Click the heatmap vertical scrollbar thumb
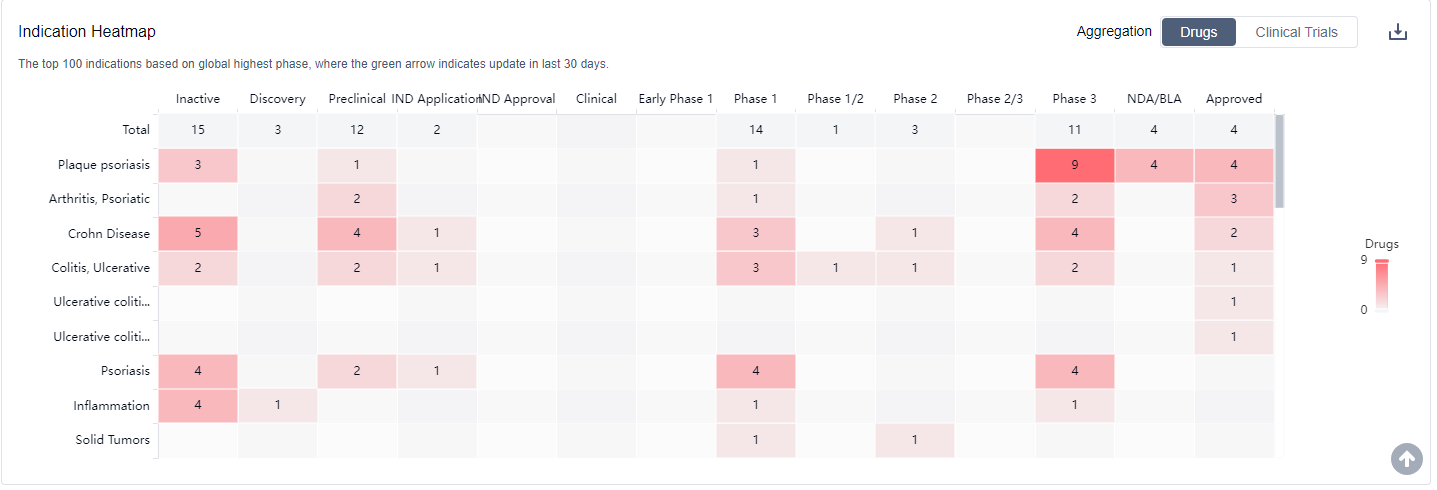Screen dimensions: 1437x490 [x=1279, y=160]
